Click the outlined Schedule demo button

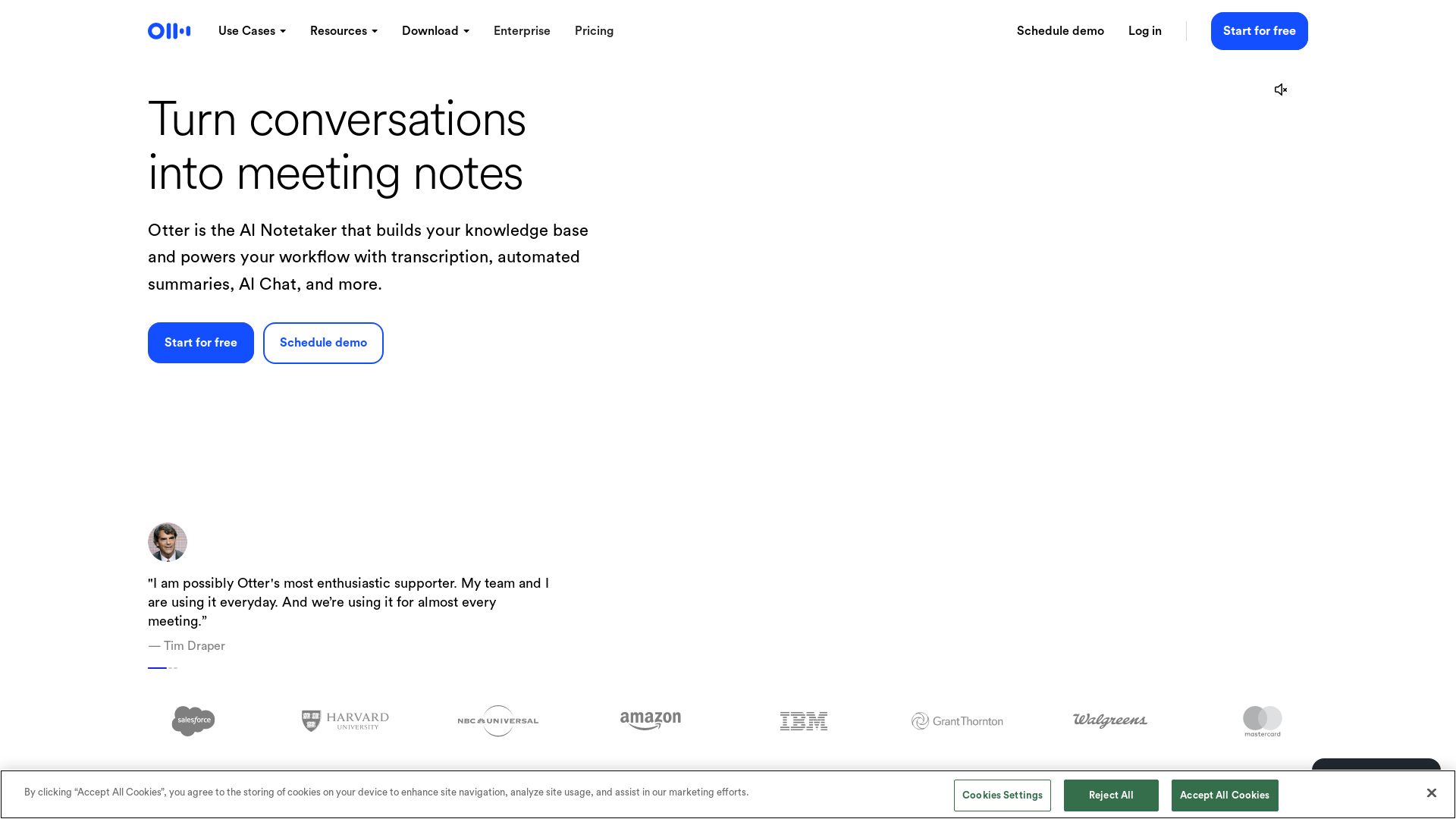323,343
